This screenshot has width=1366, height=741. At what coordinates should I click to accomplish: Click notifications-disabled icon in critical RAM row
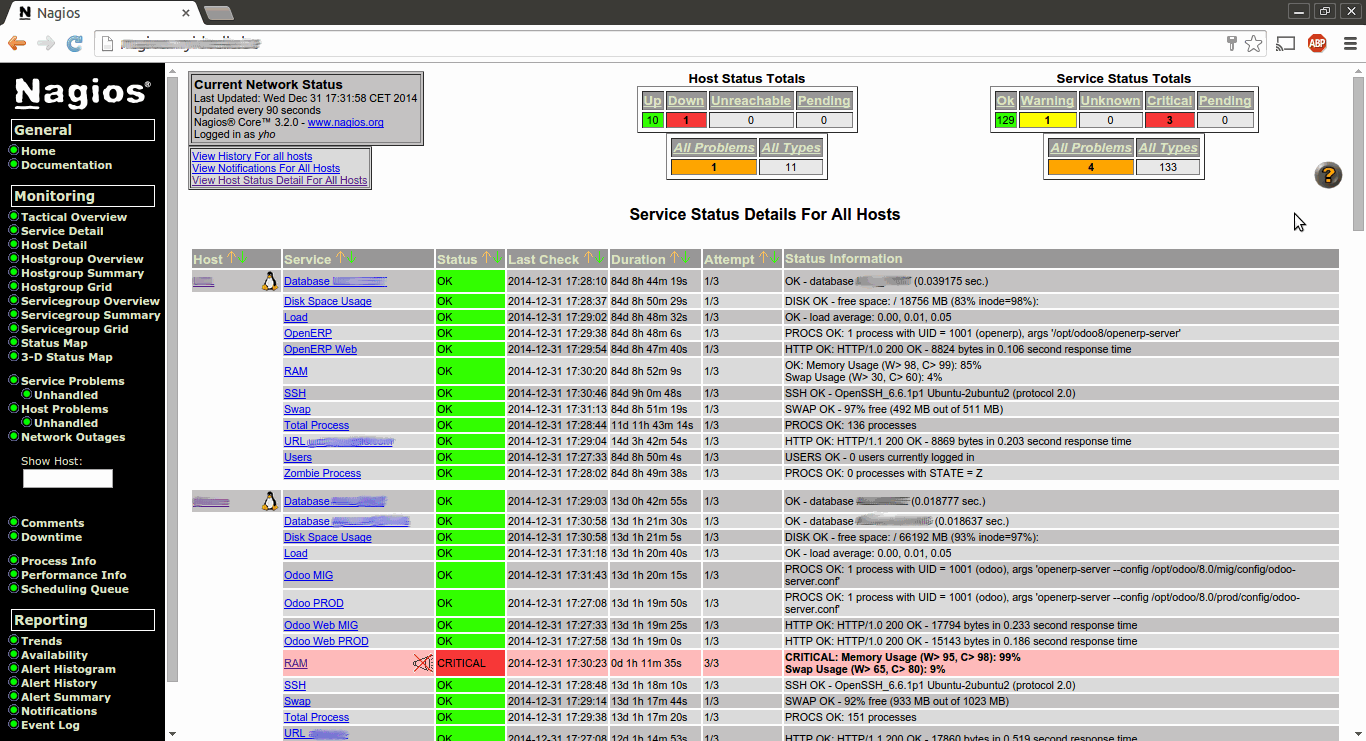pos(423,662)
